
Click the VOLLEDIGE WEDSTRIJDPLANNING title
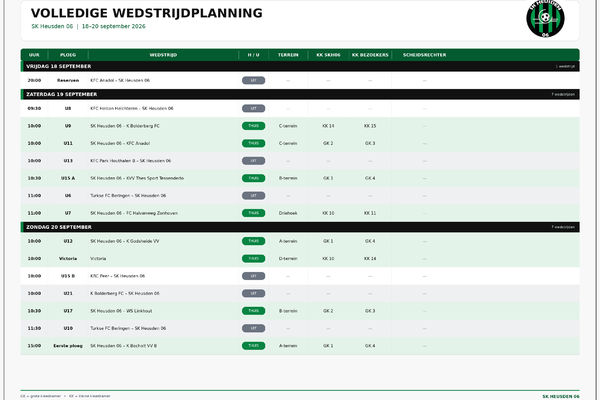(147, 13)
